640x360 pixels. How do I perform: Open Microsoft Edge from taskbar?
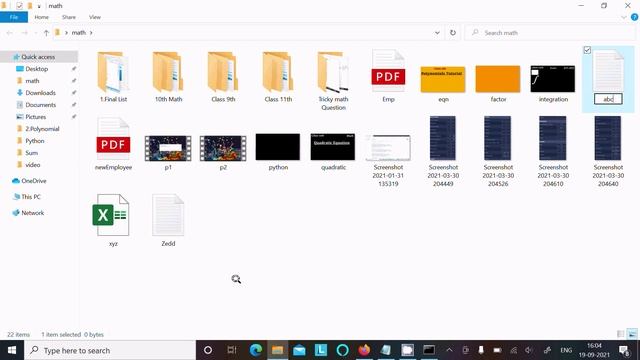coord(256,350)
